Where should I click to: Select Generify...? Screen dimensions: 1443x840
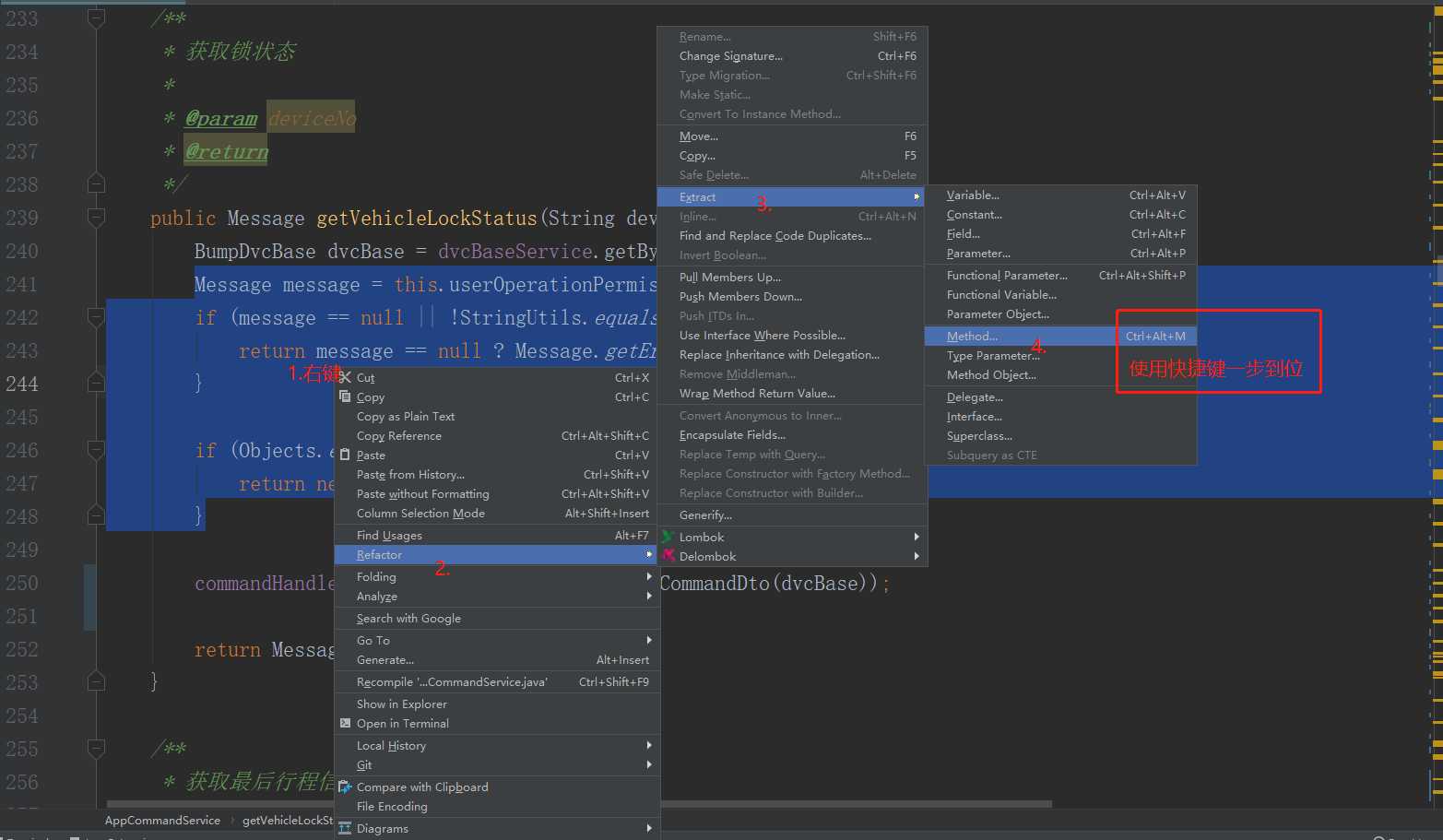click(792, 515)
